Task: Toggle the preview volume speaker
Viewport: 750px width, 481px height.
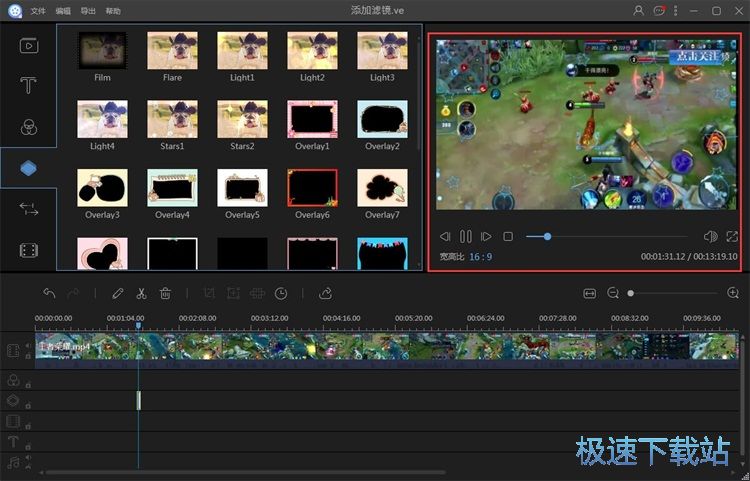Action: pyautogui.click(x=710, y=237)
